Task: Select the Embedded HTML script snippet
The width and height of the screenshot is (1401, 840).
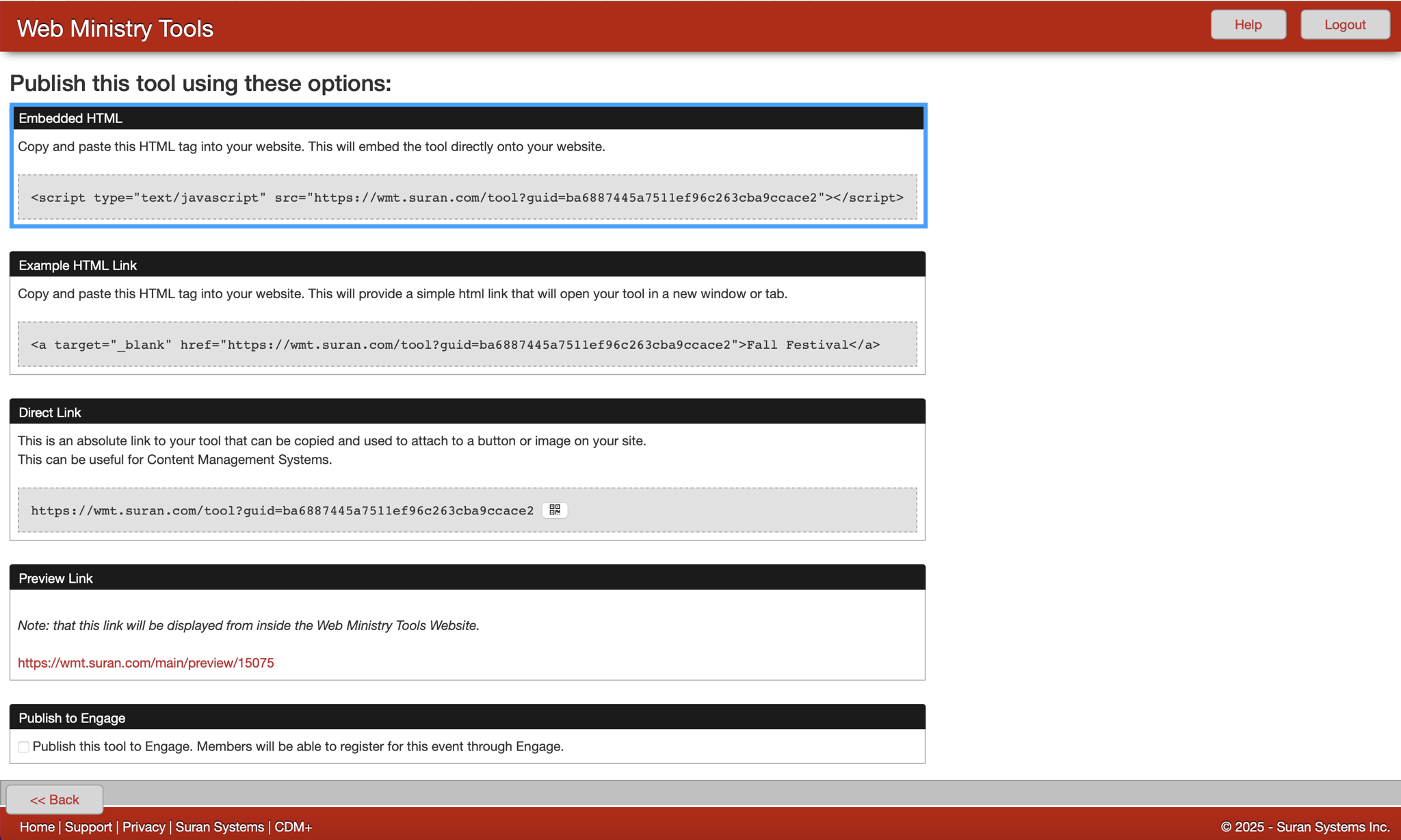Action: tap(467, 198)
